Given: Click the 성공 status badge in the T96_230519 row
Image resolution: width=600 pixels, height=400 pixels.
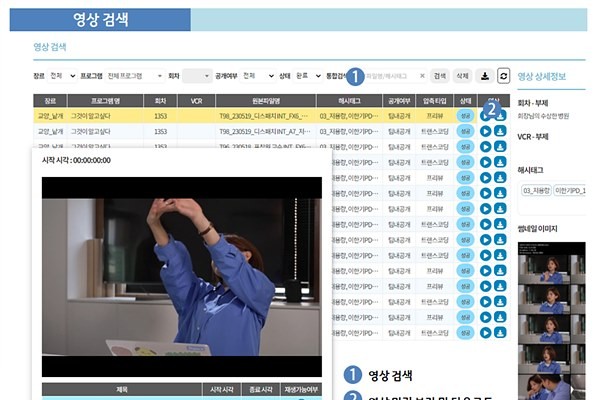Looking at the screenshot, I should pos(465,147).
